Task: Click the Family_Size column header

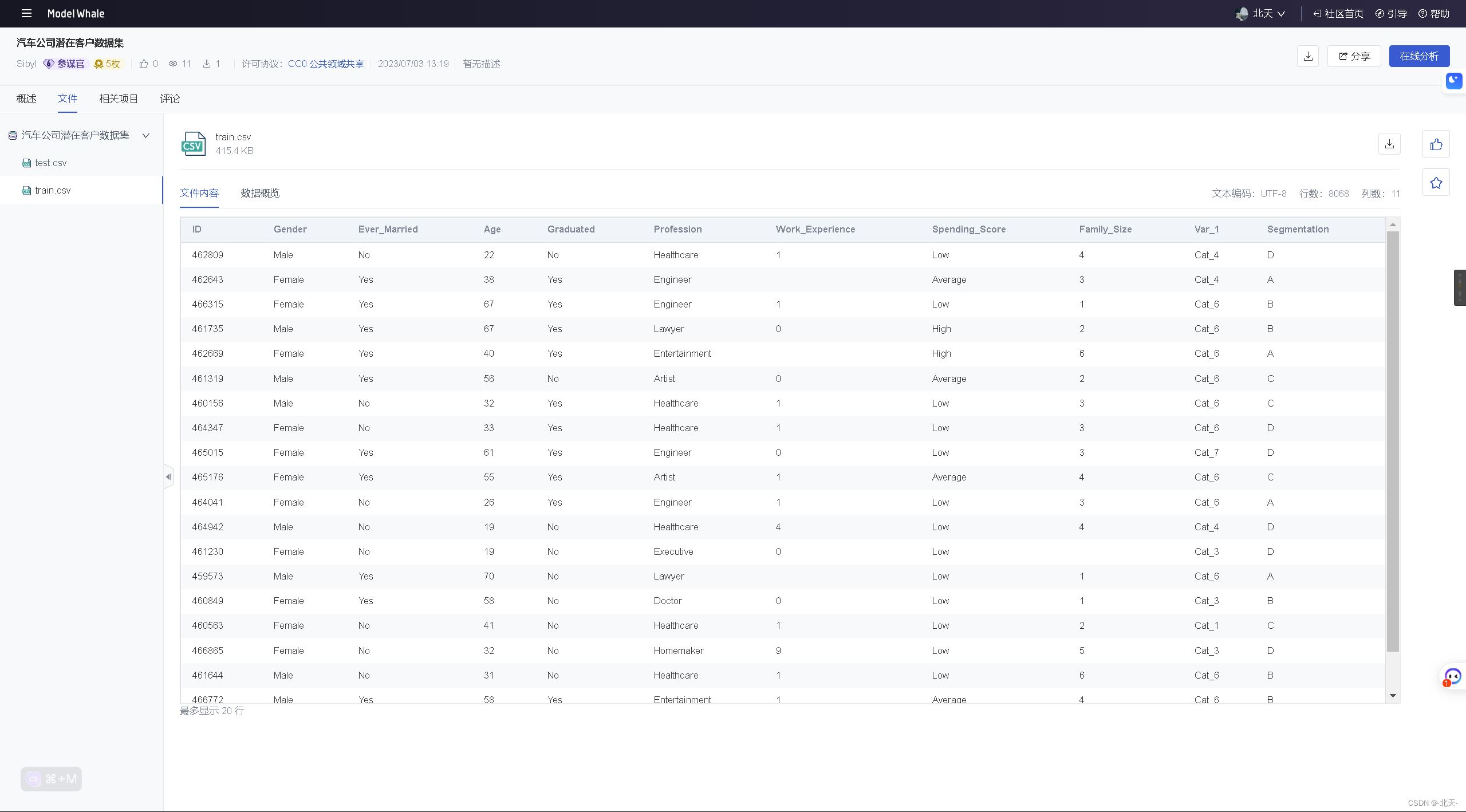Action: click(1105, 229)
